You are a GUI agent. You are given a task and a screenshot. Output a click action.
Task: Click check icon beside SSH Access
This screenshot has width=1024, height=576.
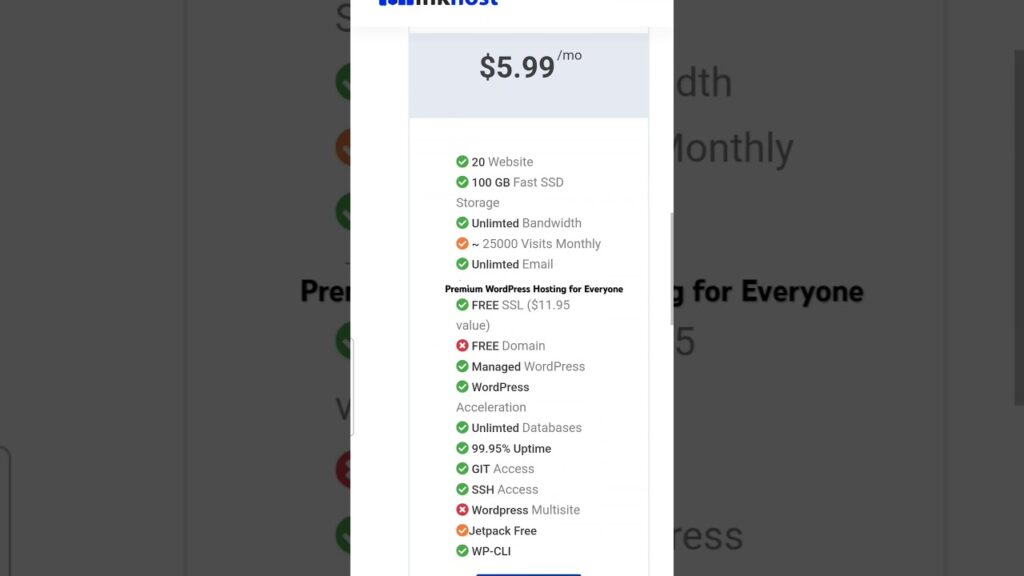click(x=462, y=489)
